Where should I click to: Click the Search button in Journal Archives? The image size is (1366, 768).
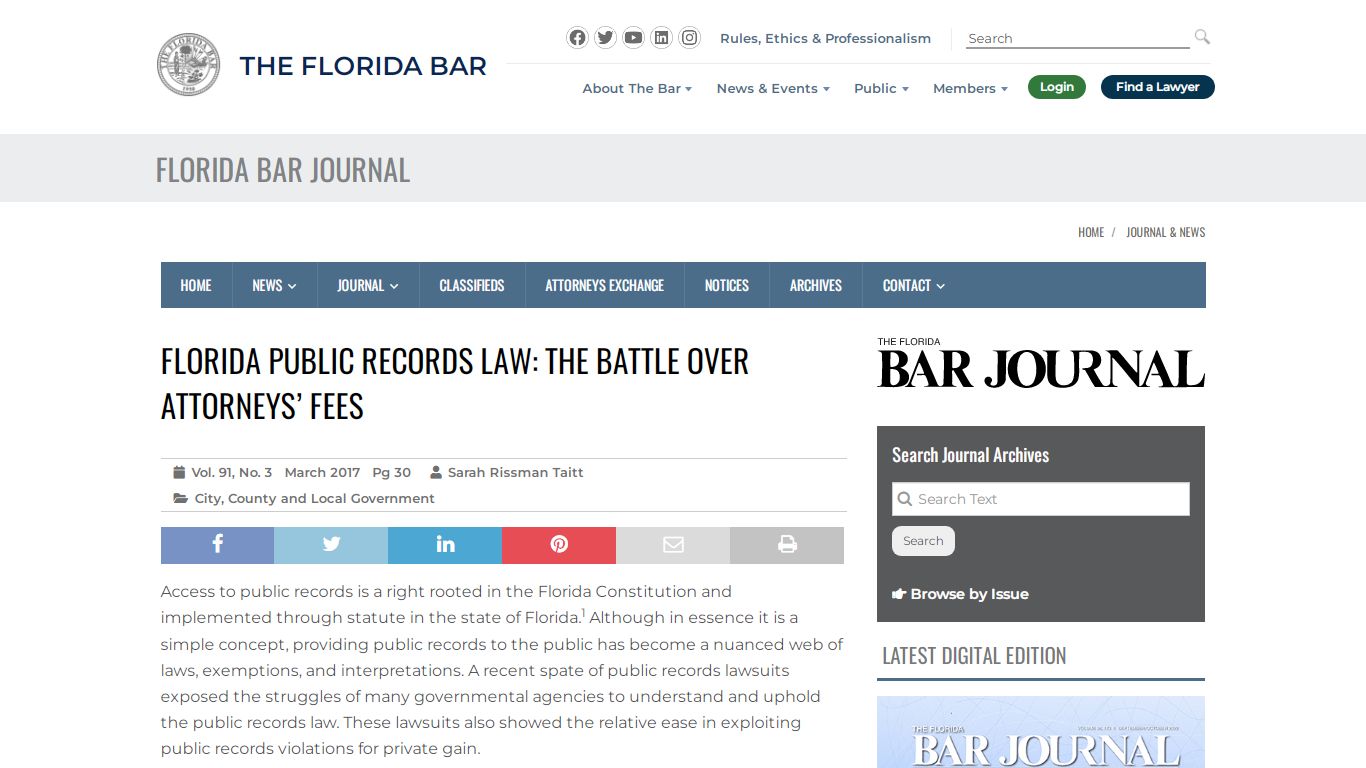(923, 541)
